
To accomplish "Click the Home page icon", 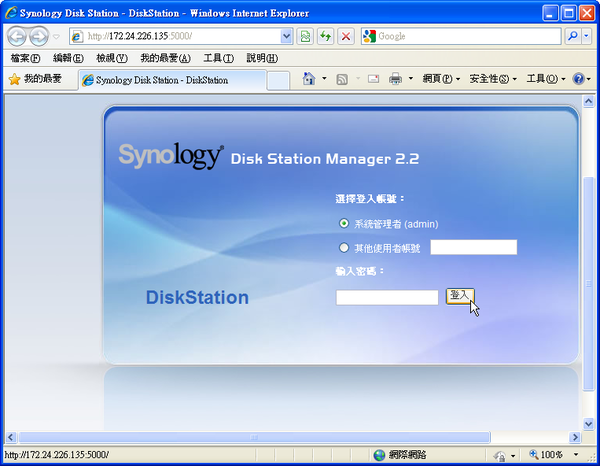I will click(x=309, y=79).
